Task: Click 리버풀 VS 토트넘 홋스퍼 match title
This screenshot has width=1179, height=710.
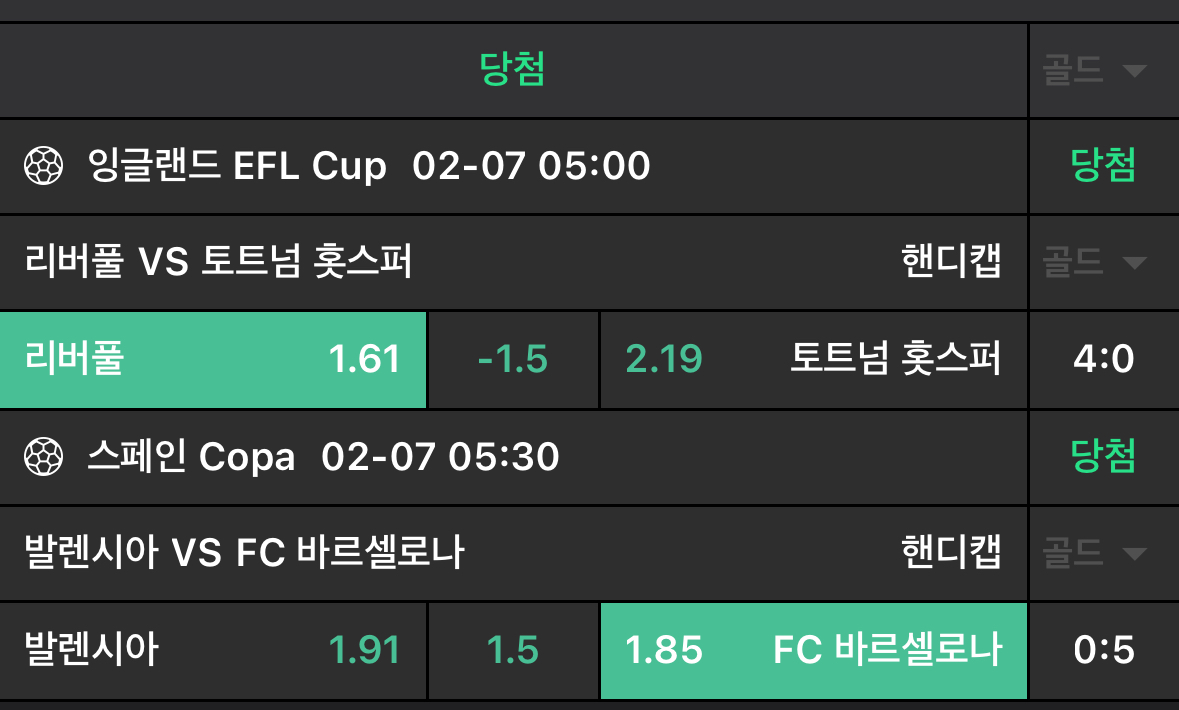Action: tap(219, 263)
